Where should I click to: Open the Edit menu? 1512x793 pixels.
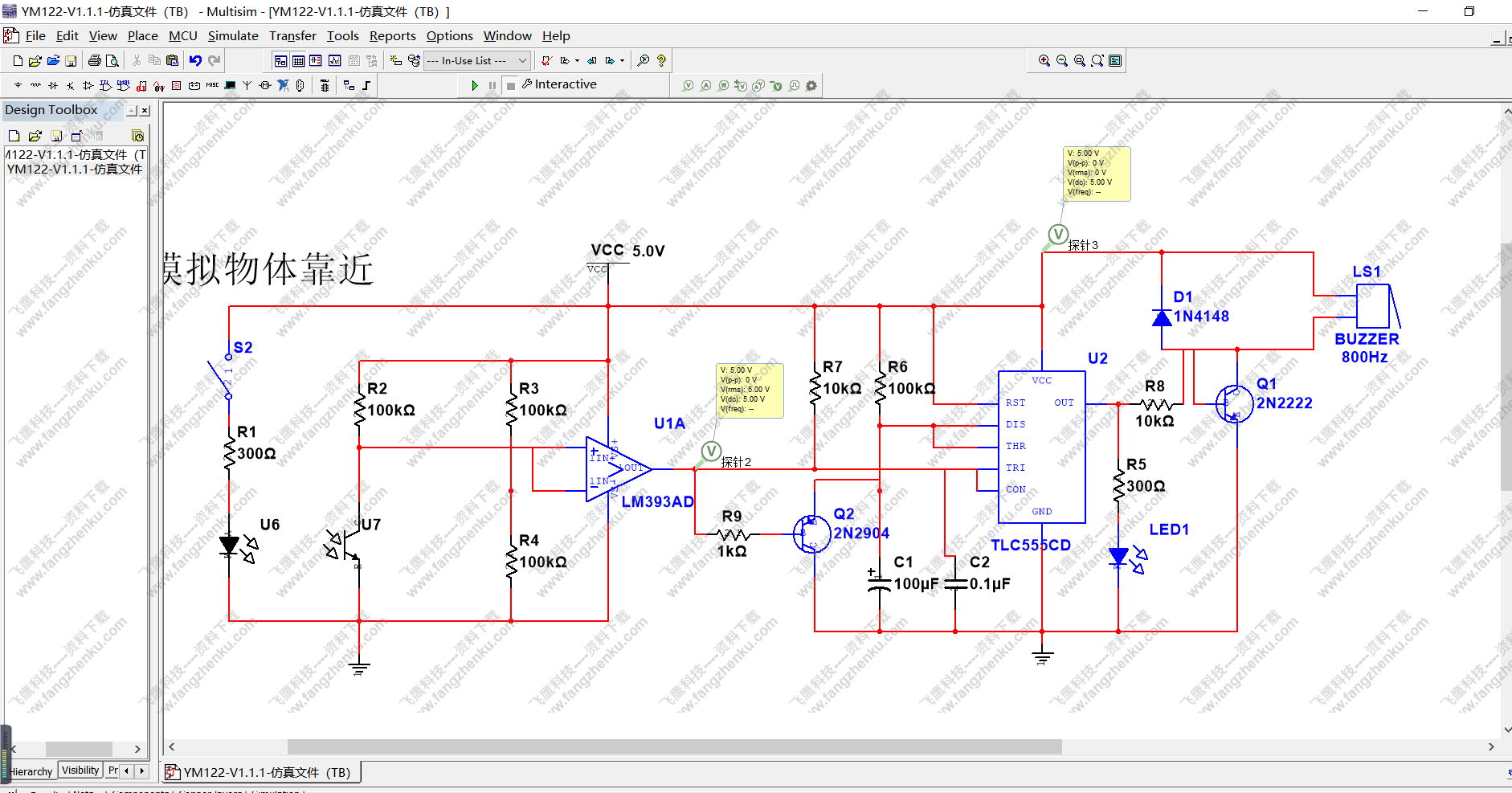(67, 36)
